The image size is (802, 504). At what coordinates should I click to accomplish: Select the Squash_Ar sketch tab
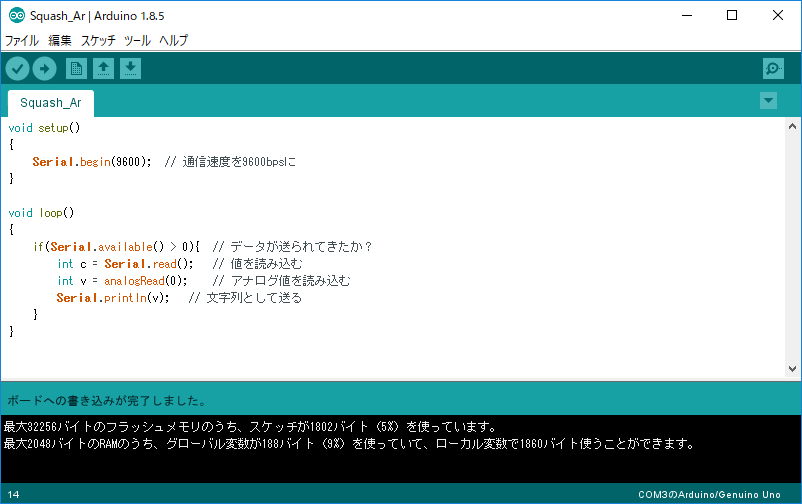pos(51,103)
